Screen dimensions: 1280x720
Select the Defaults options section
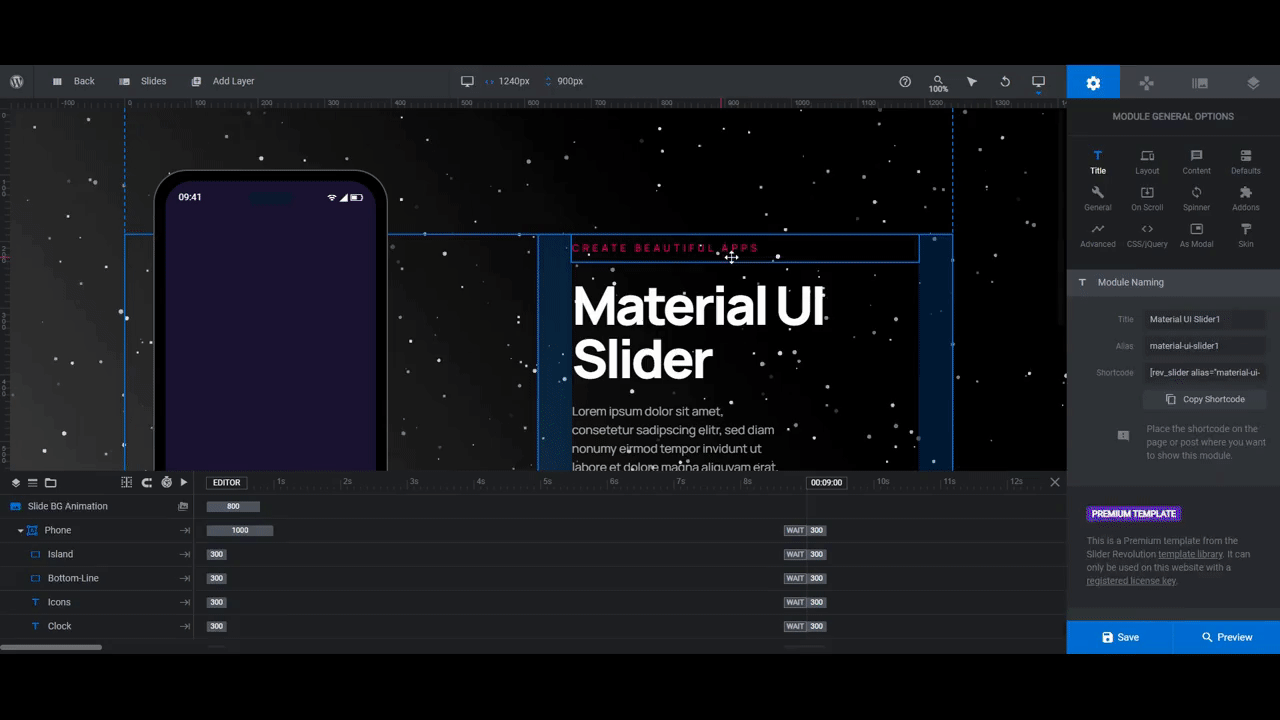[1246, 162]
